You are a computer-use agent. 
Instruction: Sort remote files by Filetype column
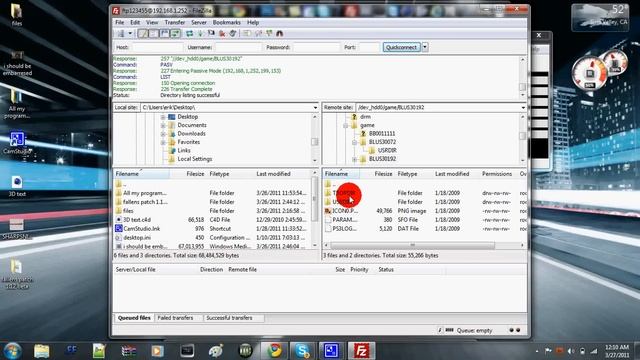(407, 174)
